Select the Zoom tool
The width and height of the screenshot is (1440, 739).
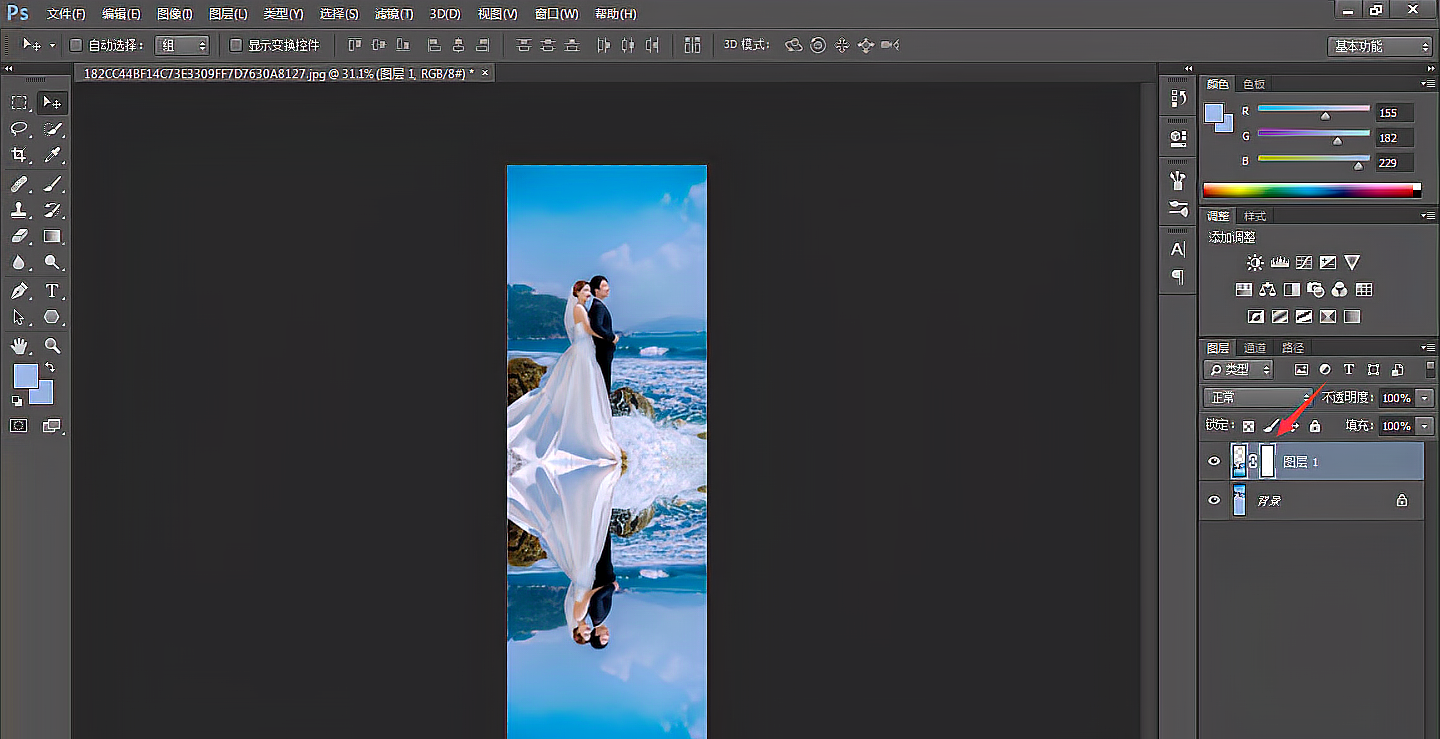52,346
